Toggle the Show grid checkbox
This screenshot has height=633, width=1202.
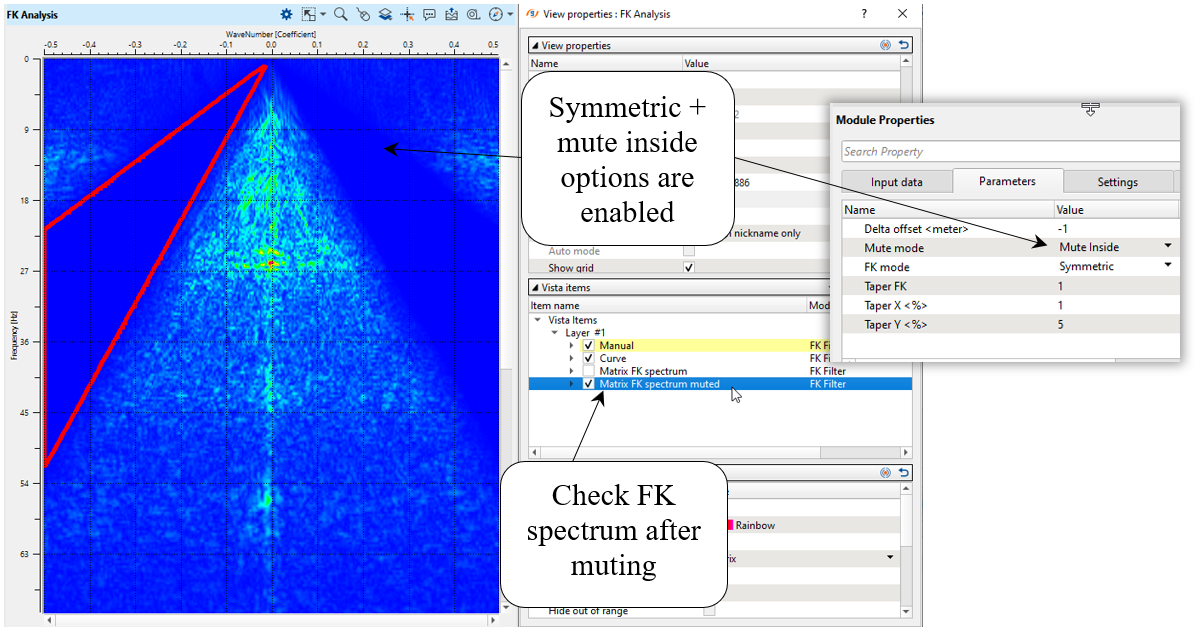click(x=688, y=268)
